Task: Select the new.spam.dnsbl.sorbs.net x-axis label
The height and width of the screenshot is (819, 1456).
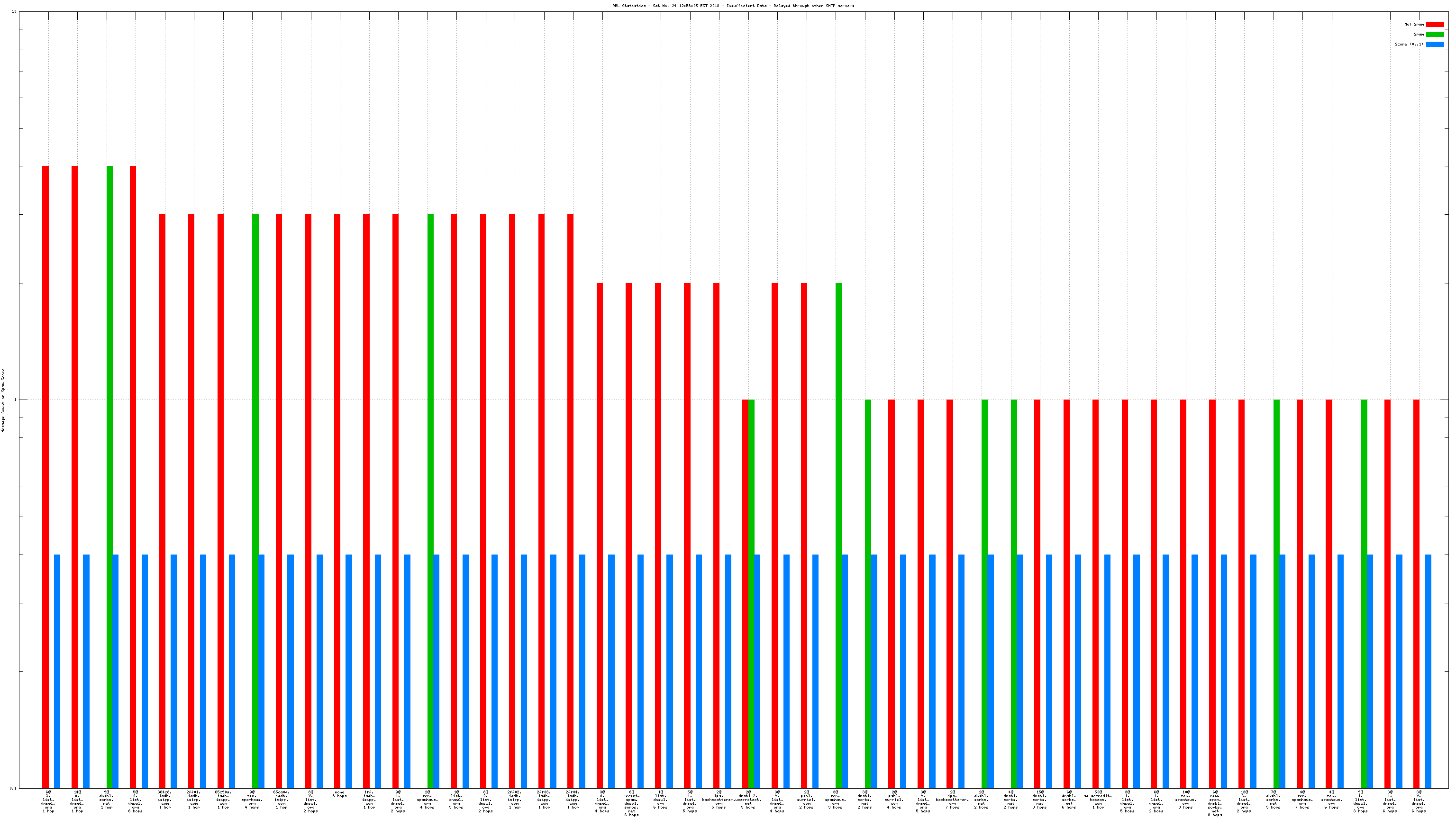Action: (x=1215, y=802)
